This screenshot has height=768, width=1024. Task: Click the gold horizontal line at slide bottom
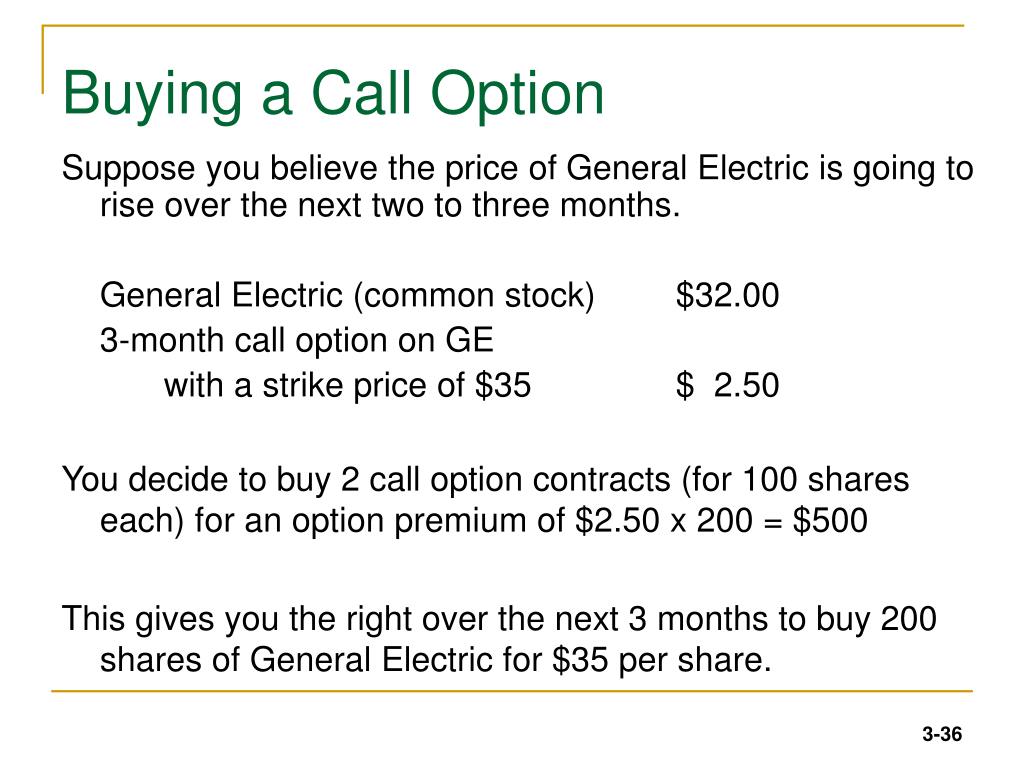coord(512,691)
